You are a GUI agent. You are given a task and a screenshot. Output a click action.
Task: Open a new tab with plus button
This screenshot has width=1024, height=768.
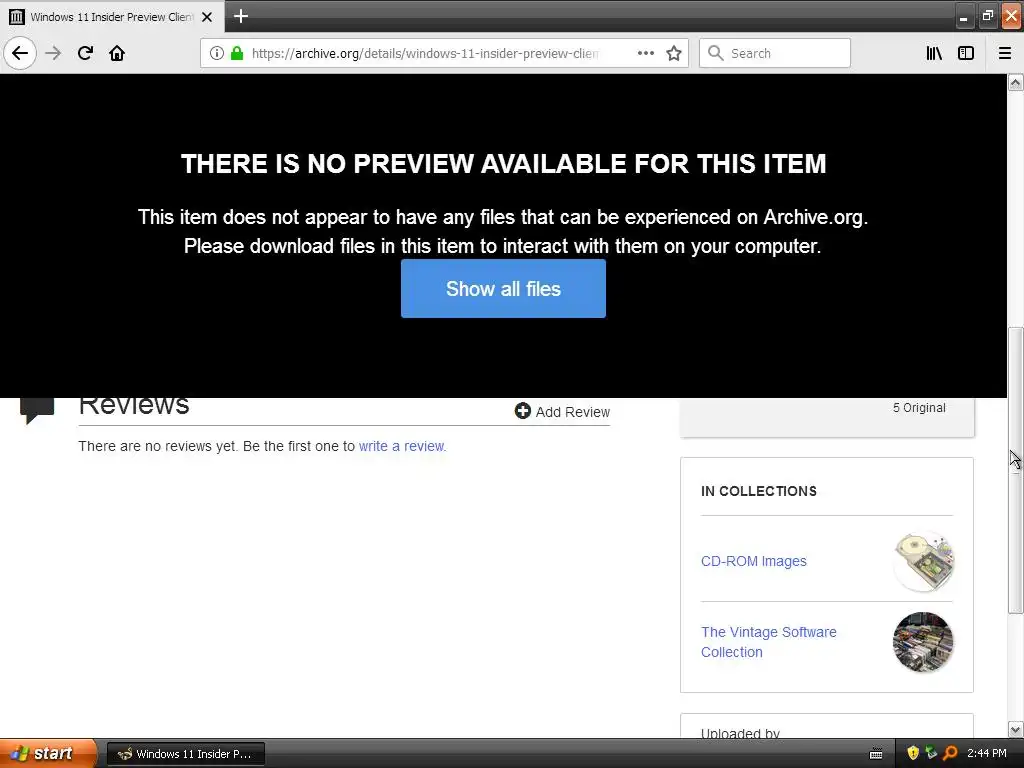coord(240,16)
